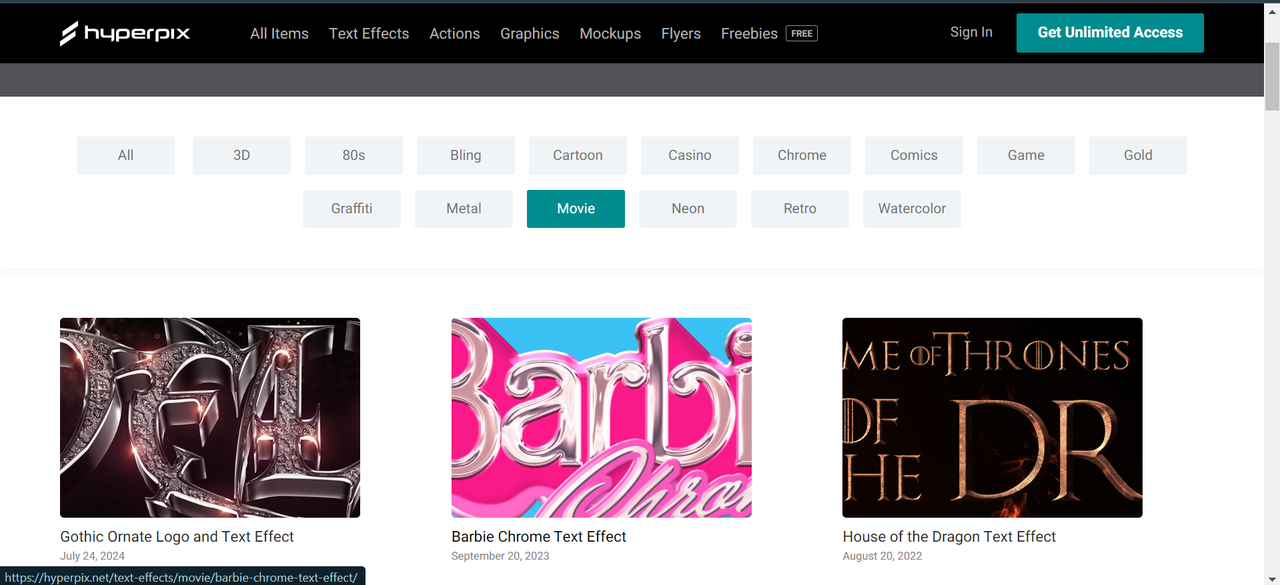Screen dimensions: 1280x585
Task: Click Get Unlimited Access button
Action: pyautogui.click(x=1110, y=32)
